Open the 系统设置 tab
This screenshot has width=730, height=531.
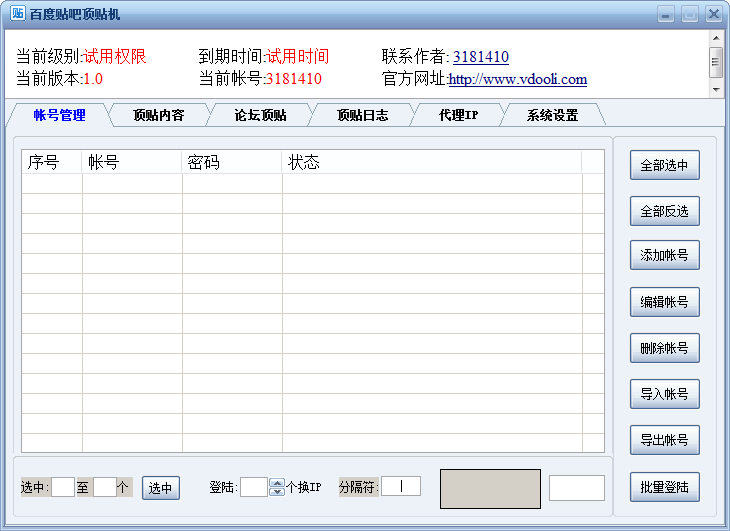[x=552, y=115]
